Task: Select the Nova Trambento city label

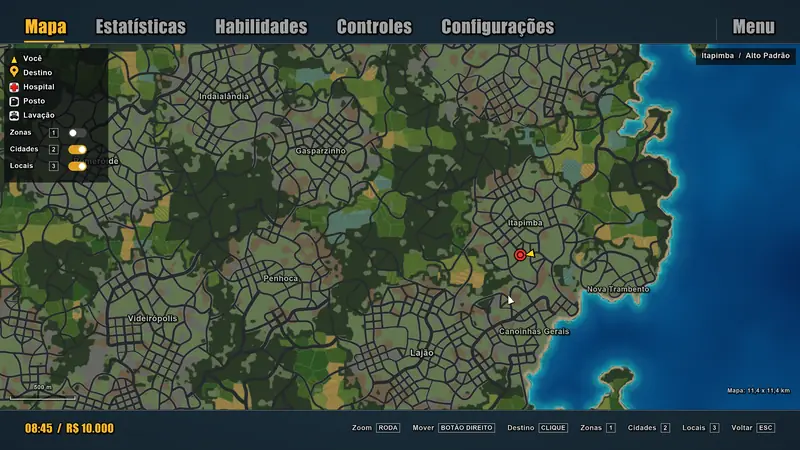Action: pos(618,289)
